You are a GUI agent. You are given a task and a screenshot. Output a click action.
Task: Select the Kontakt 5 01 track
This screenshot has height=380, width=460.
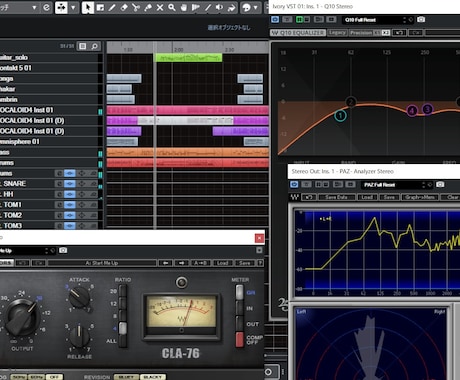tap(50, 68)
